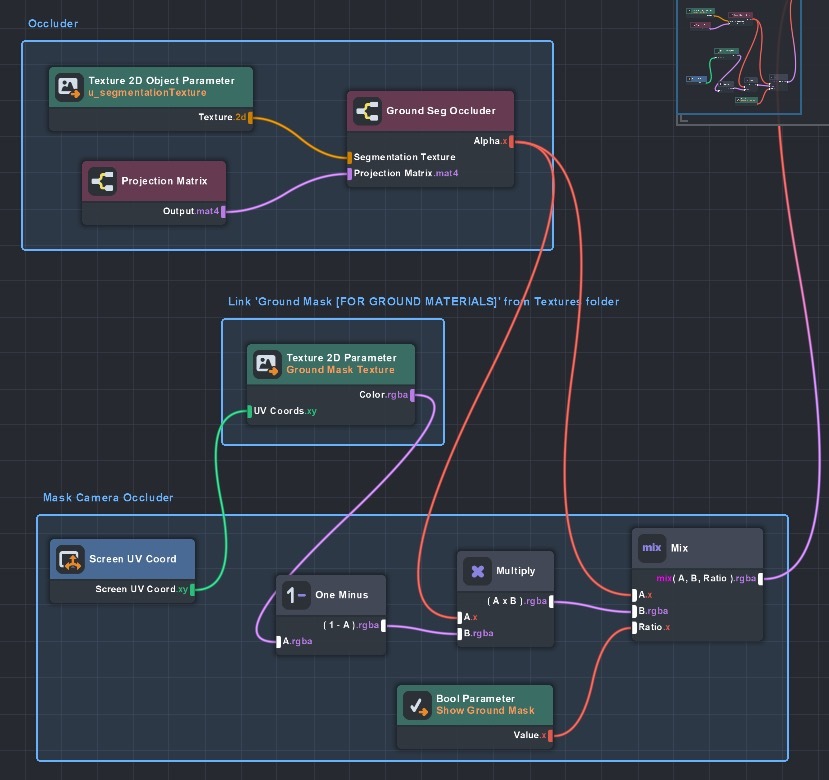Viewport: 829px width, 780px height.
Task: Click the Ground Mask Texture node icon
Action: click(x=267, y=364)
